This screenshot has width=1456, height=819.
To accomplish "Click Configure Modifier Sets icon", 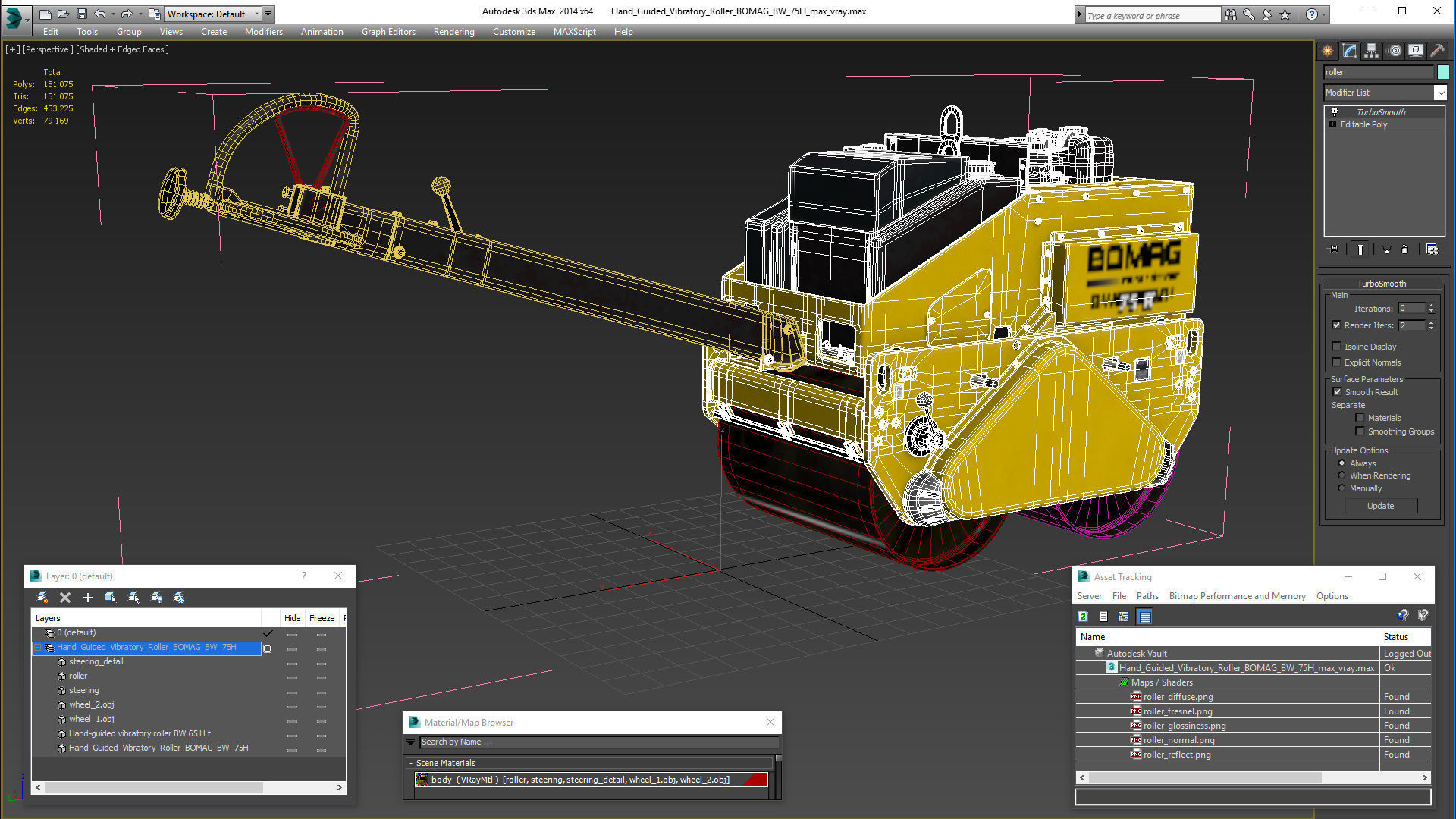I will click(1432, 249).
